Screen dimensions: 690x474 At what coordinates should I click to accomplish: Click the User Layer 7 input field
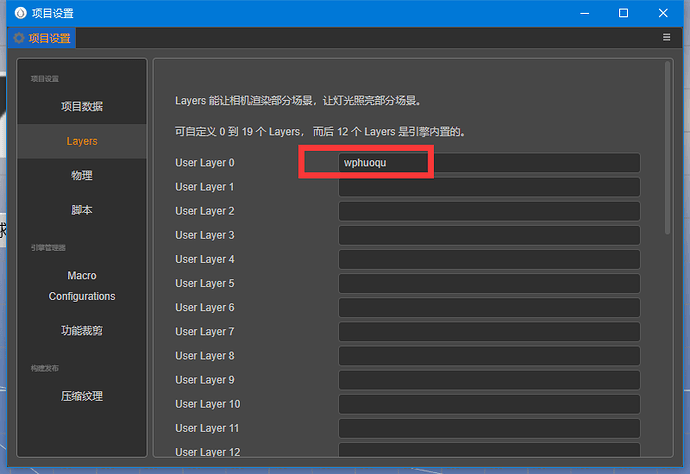(489, 332)
